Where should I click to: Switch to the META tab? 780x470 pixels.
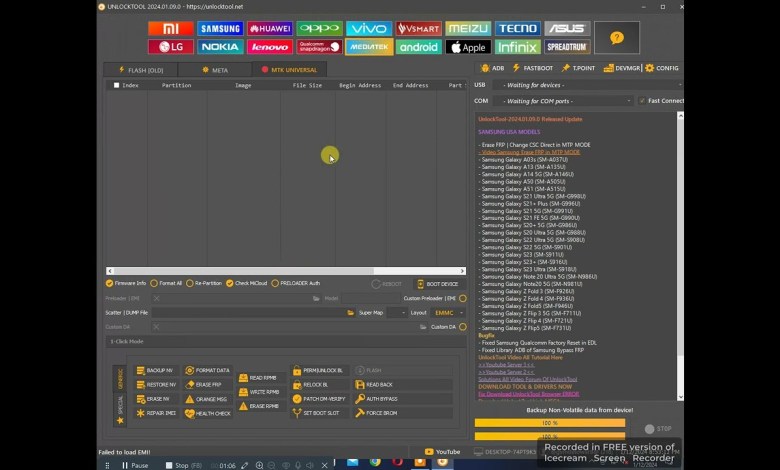point(215,70)
